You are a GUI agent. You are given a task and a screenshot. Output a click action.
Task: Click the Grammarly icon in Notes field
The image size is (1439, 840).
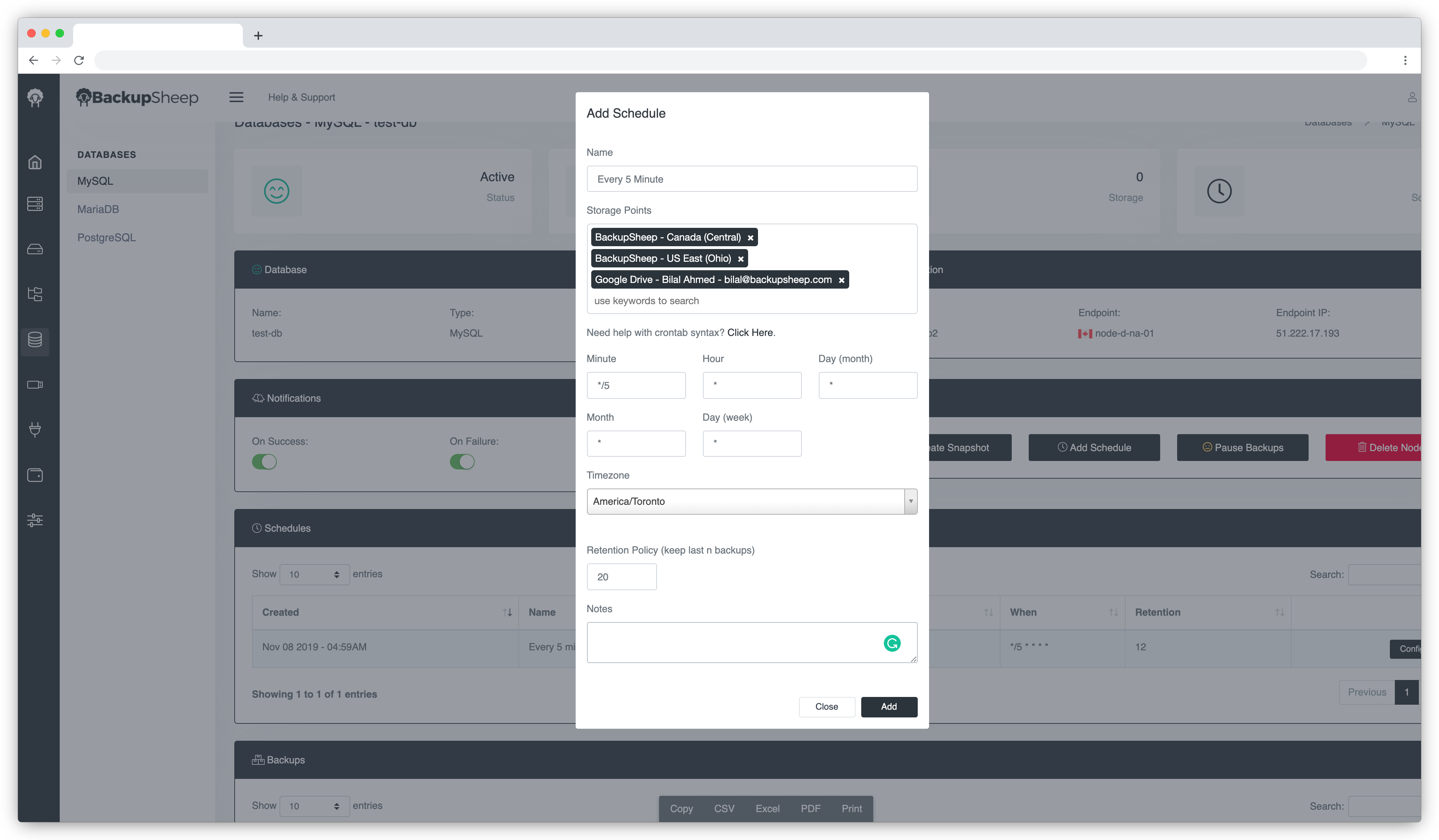tap(891, 643)
